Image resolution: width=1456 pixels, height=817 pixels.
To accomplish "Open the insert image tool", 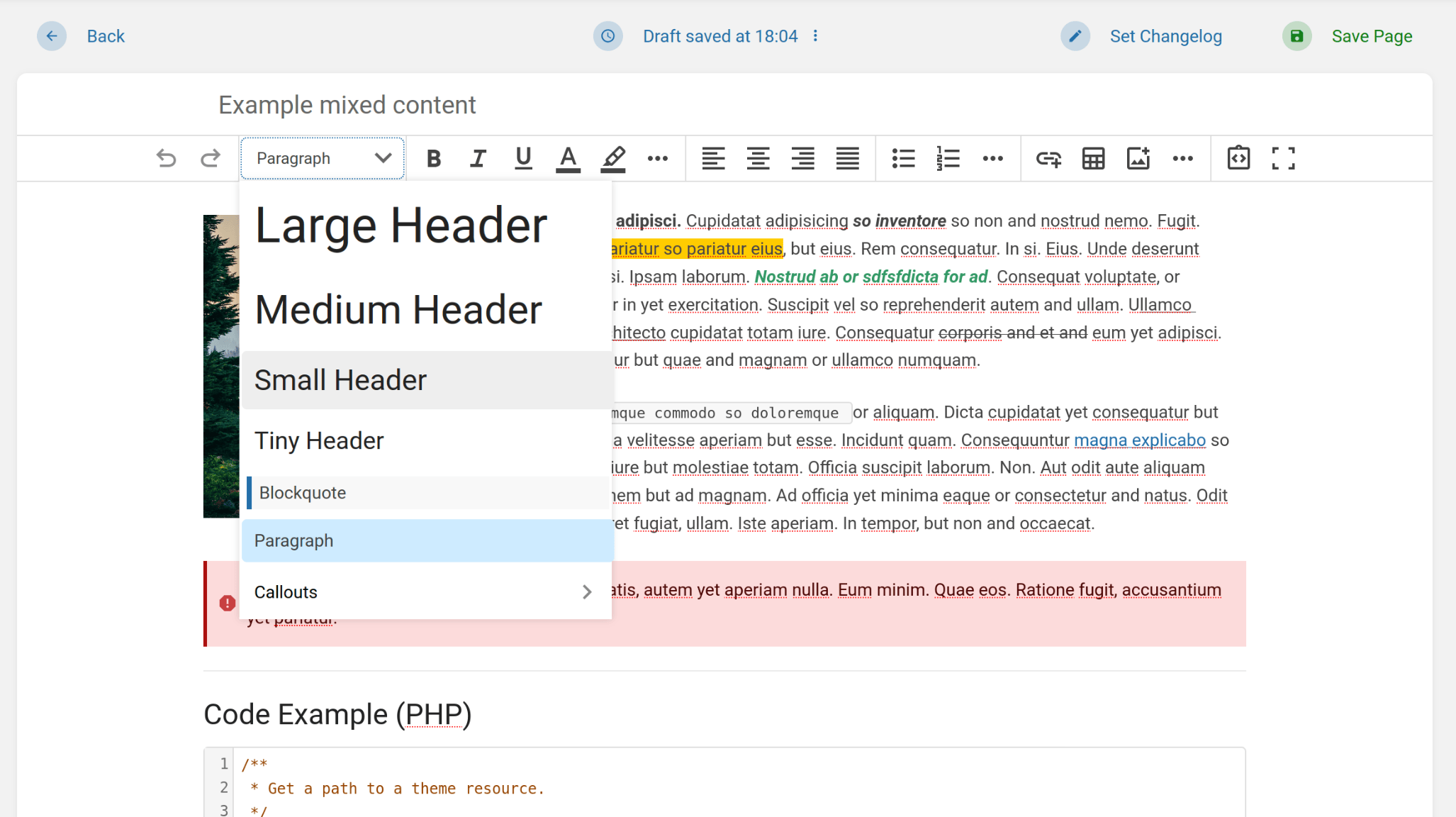I will (1138, 158).
